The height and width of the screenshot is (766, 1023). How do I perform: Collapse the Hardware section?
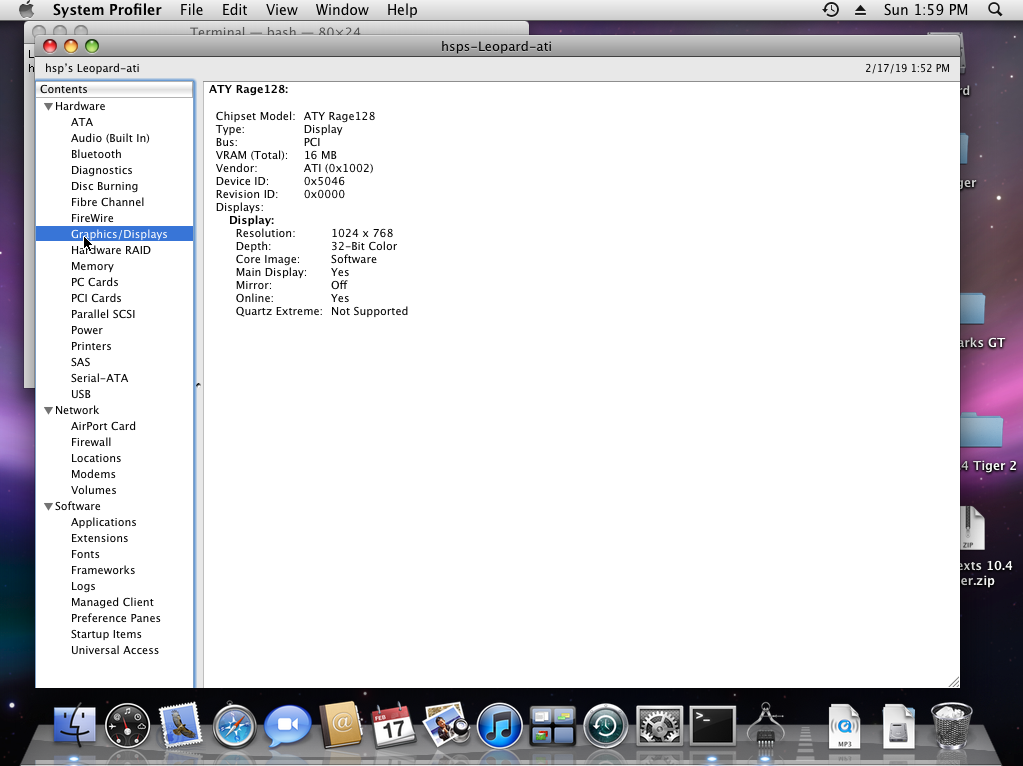click(48, 106)
